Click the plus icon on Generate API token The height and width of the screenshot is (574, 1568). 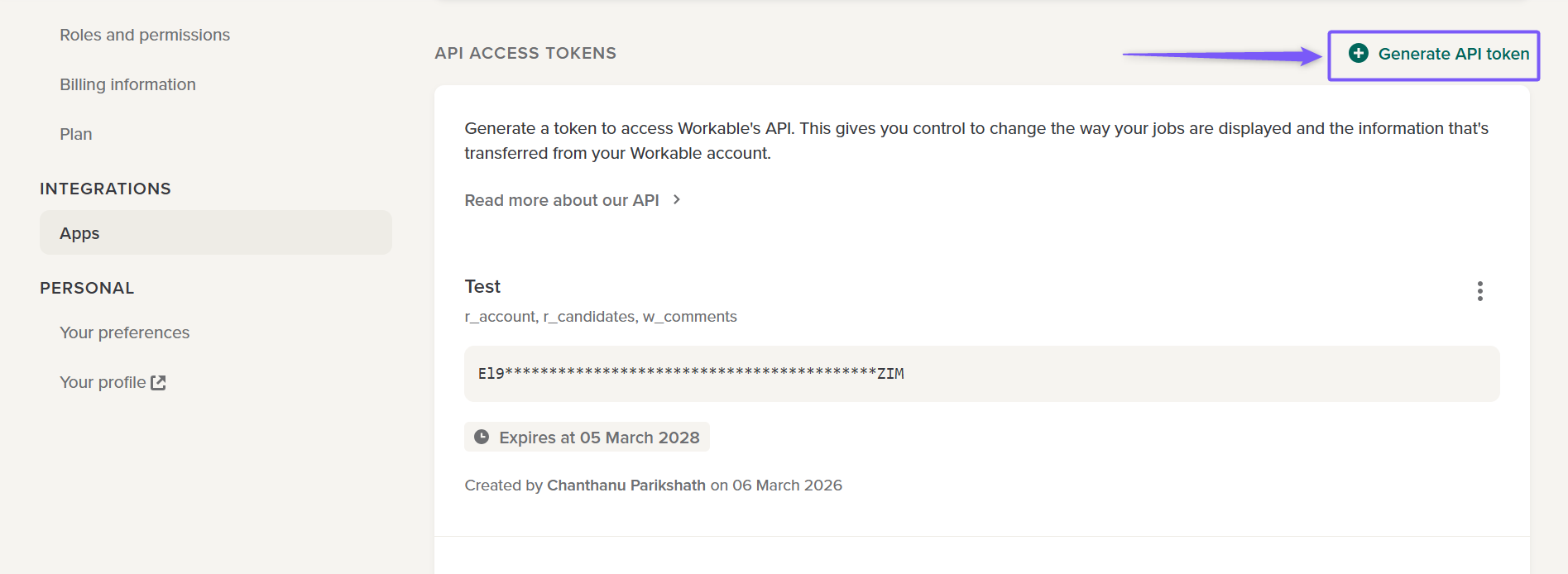[1358, 54]
